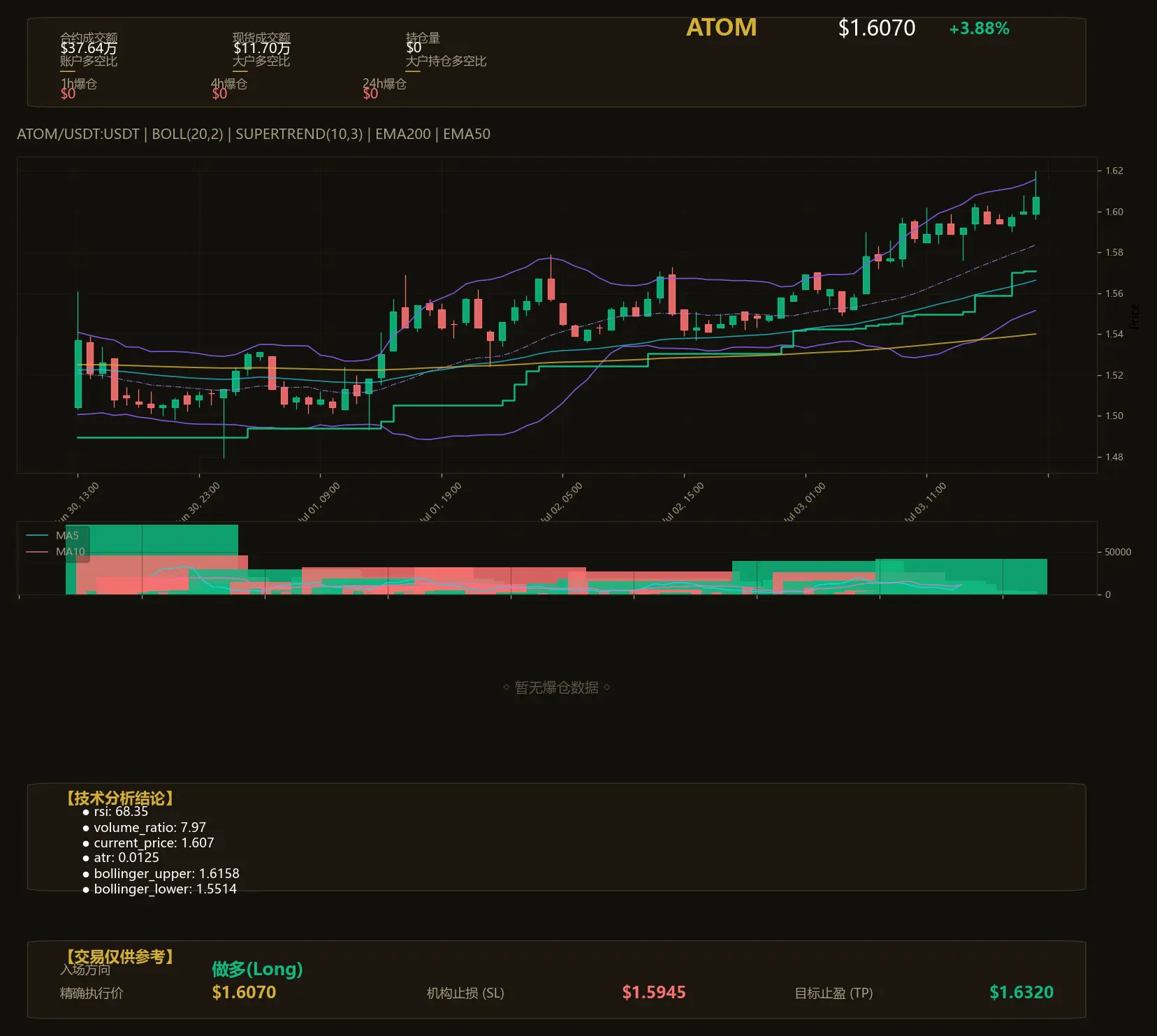Click the 大户持仓多空比 label
This screenshot has width=1157, height=1036.
click(446, 61)
